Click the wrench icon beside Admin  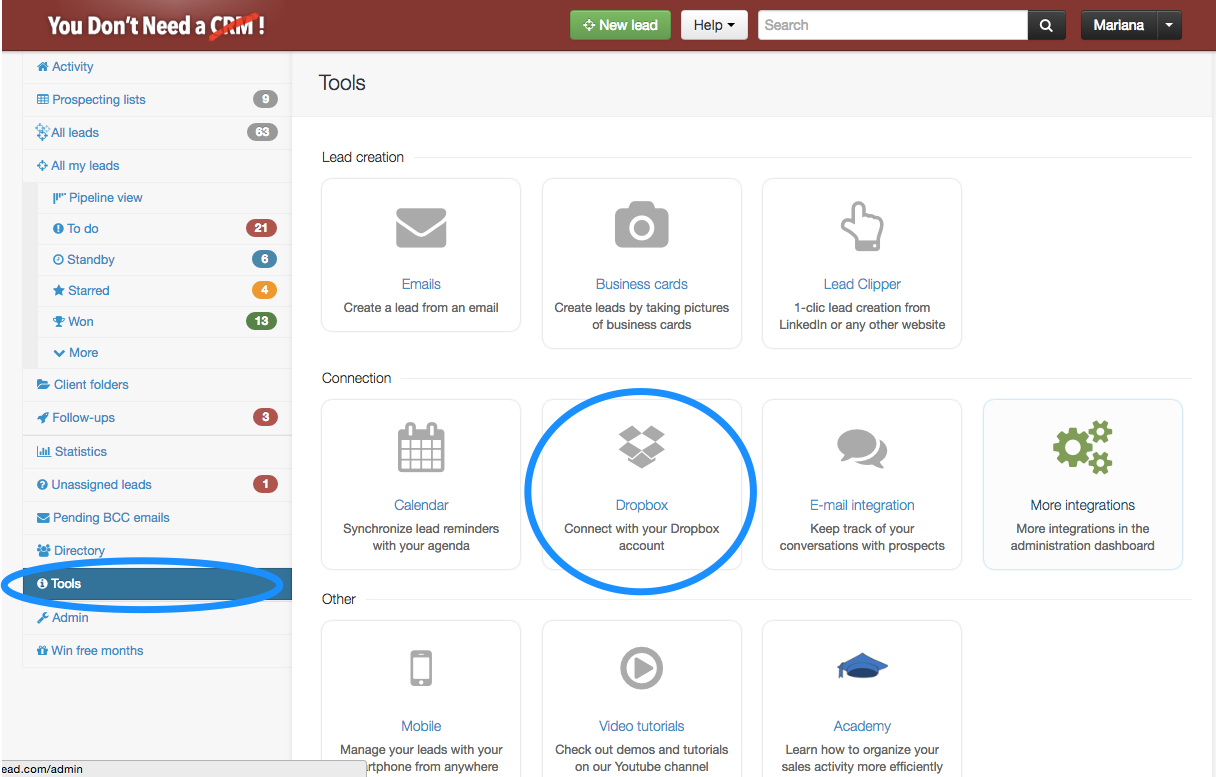(42, 618)
